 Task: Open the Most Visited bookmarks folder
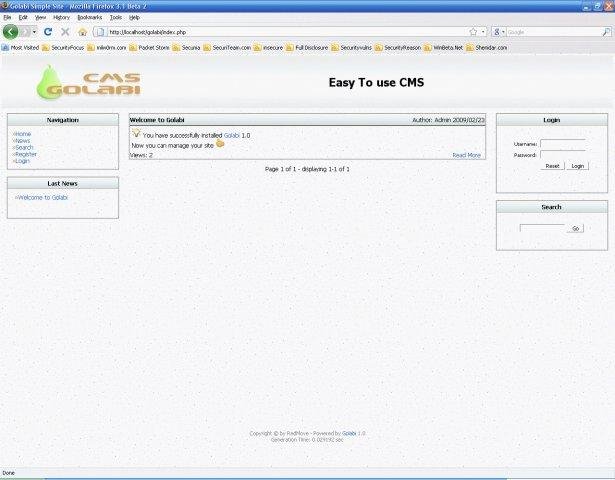[x=20, y=47]
